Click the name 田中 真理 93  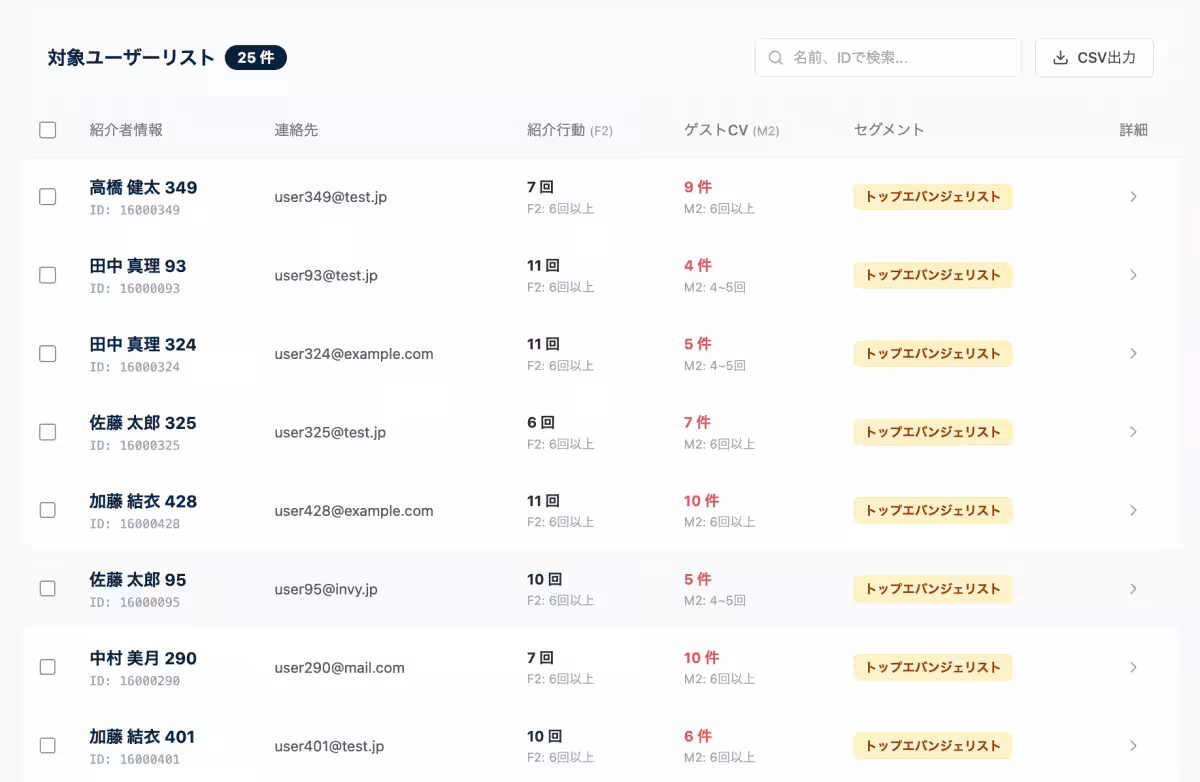pyautogui.click(x=138, y=266)
